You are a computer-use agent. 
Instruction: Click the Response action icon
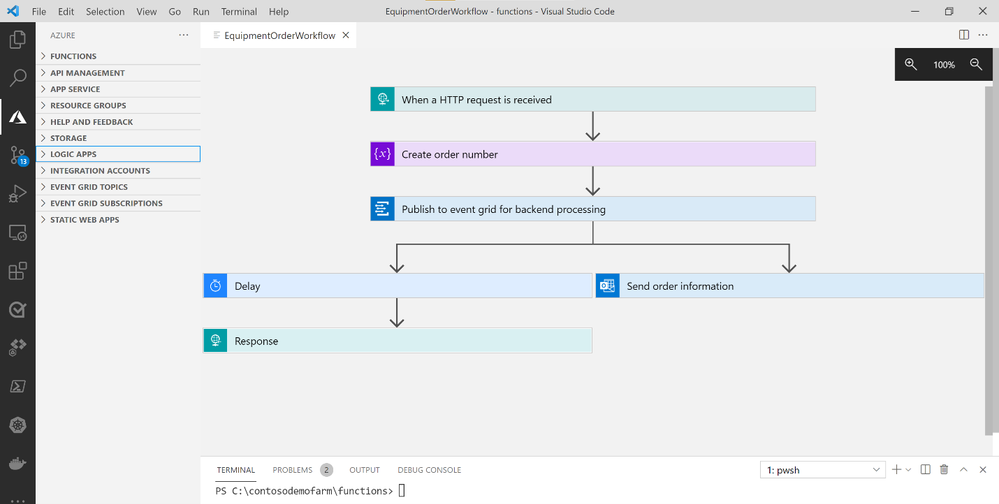click(215, 341)
